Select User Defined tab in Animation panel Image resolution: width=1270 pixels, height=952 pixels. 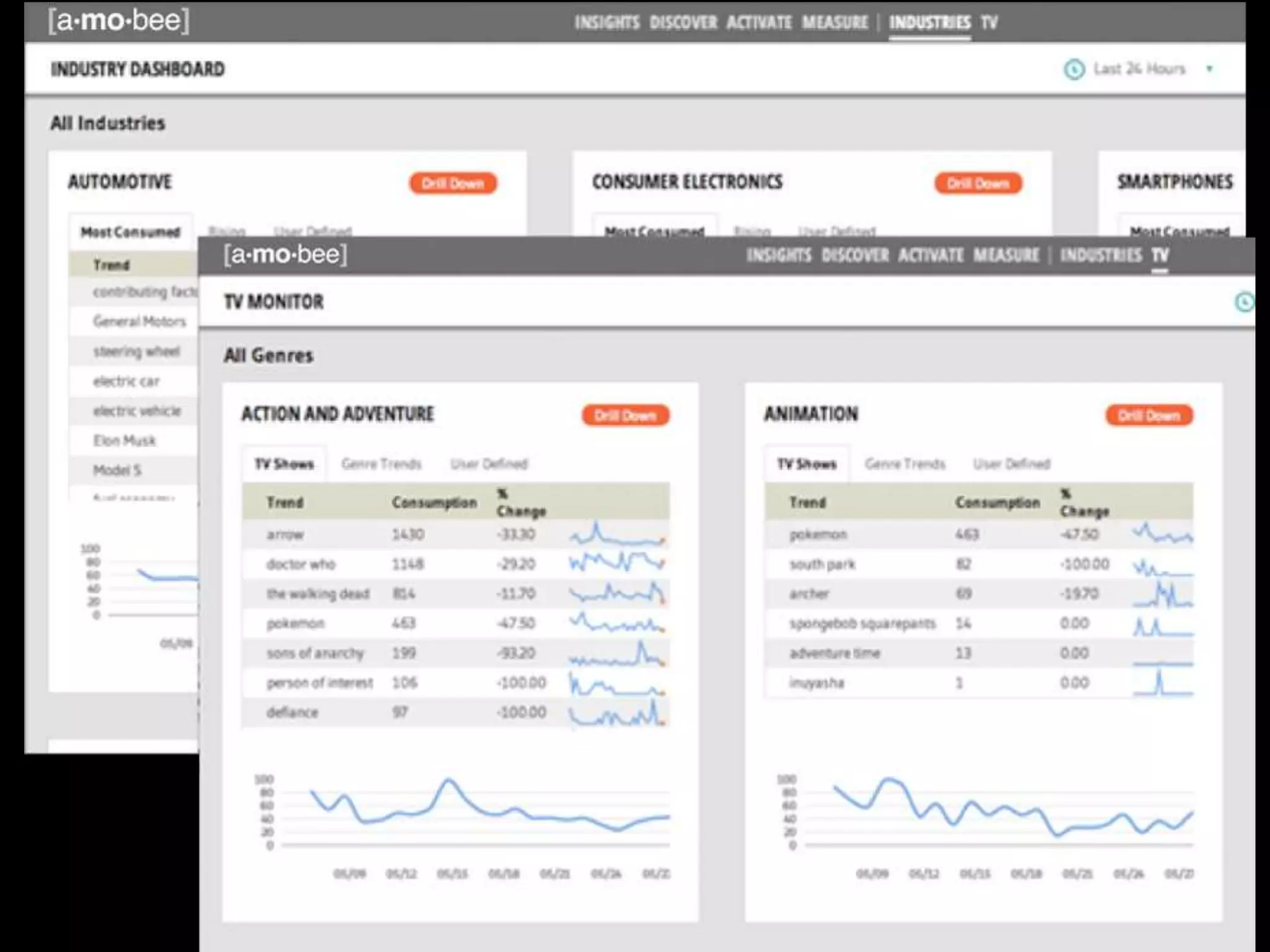tap(1011, 464)
